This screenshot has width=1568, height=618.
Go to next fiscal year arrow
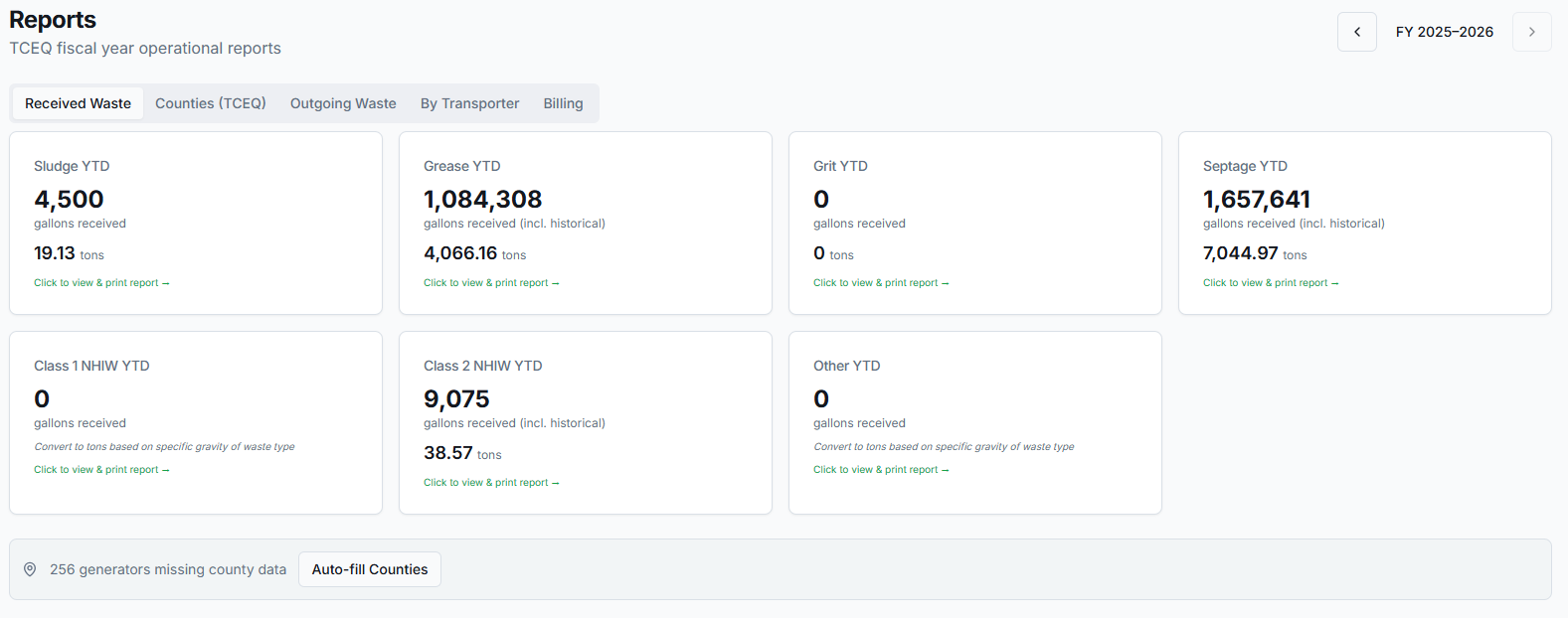point(1532,32)
